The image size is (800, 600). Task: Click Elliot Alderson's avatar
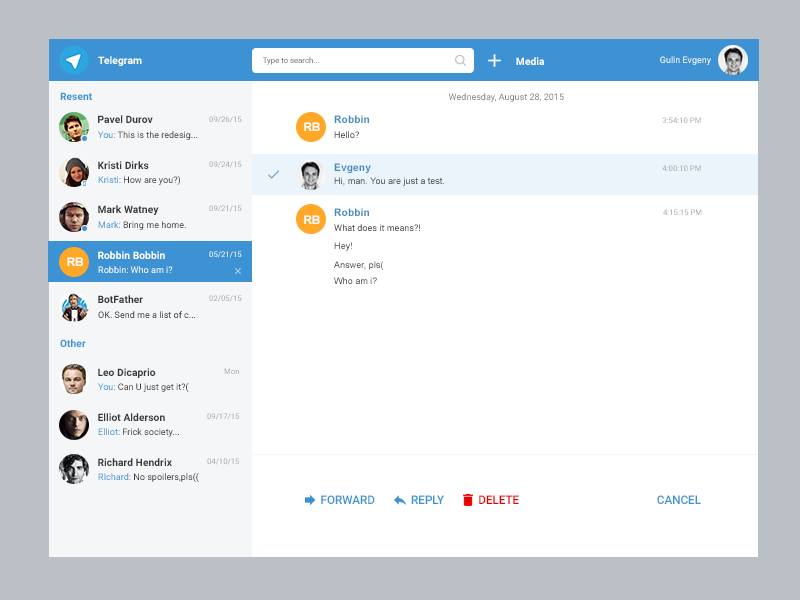(x=74, y=424)
